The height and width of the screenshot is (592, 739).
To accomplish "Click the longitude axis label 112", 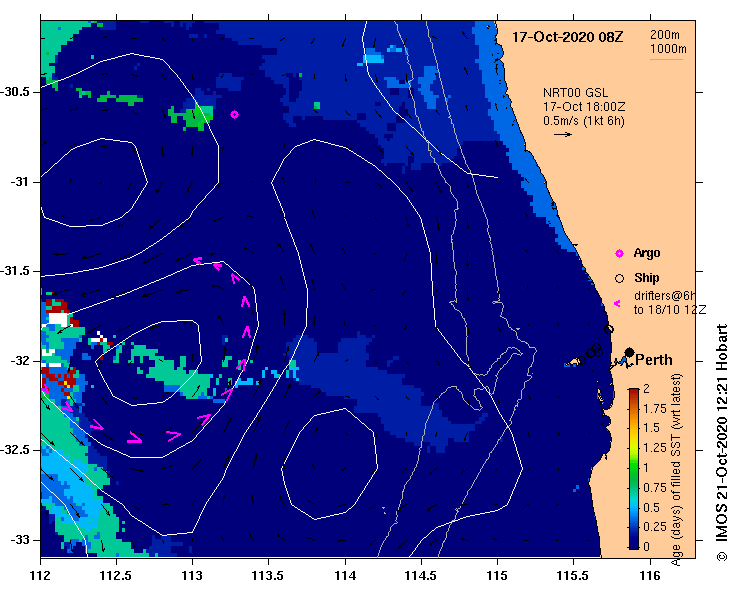I will (x=40, y=576).
